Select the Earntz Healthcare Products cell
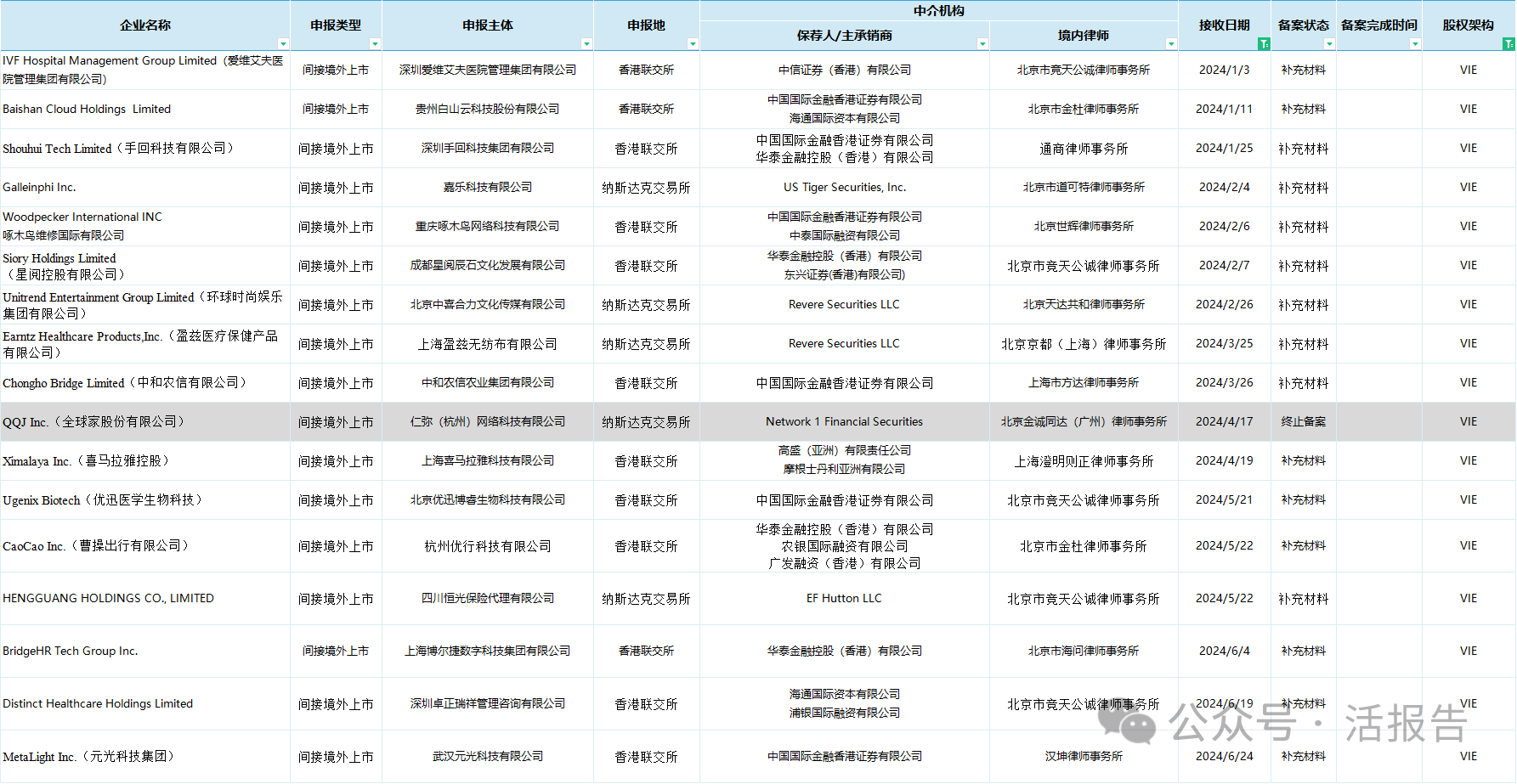The image size is (1517, 784). (x=145, y=344)
